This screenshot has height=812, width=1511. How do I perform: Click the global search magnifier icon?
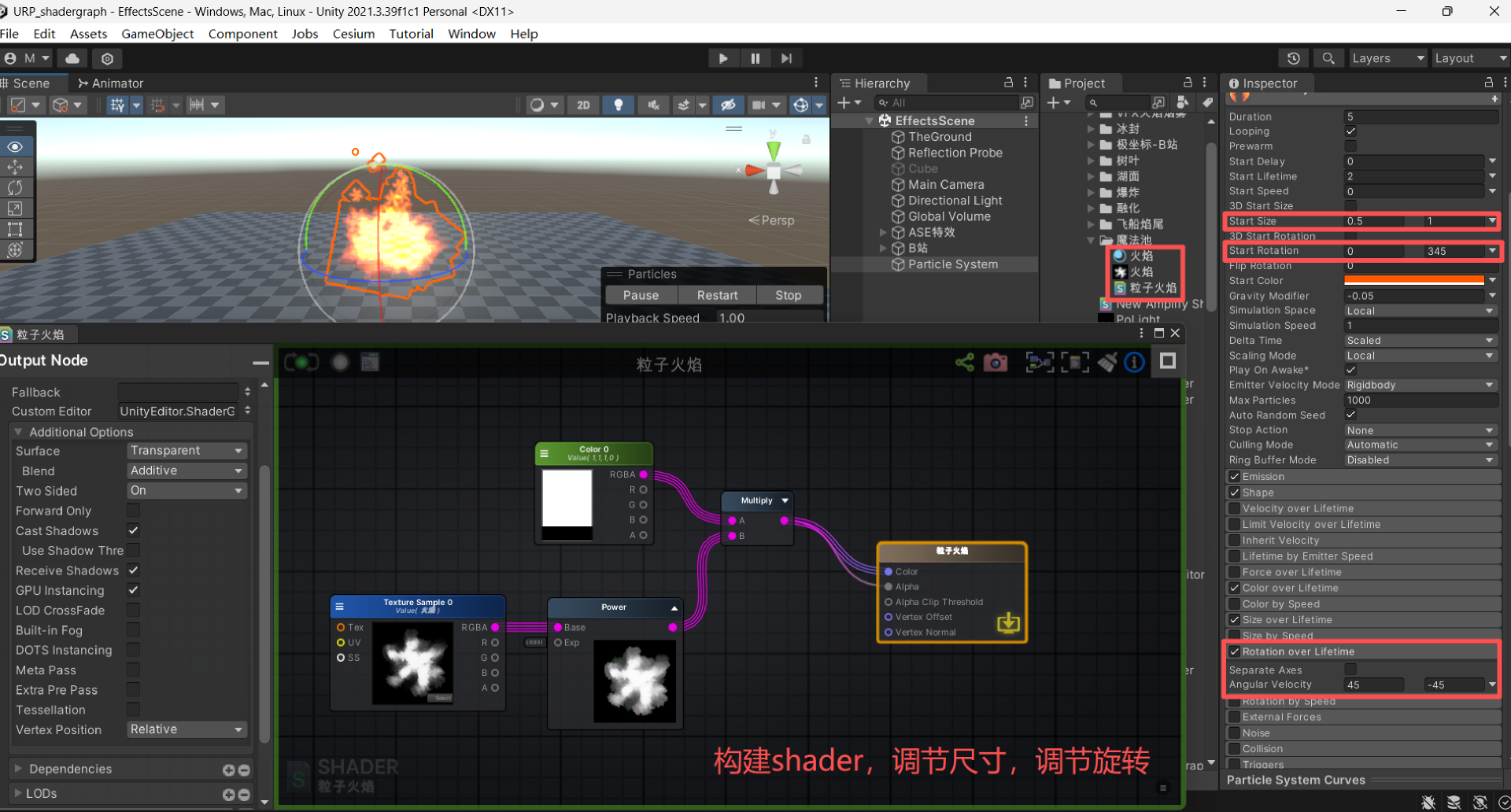1328,58
